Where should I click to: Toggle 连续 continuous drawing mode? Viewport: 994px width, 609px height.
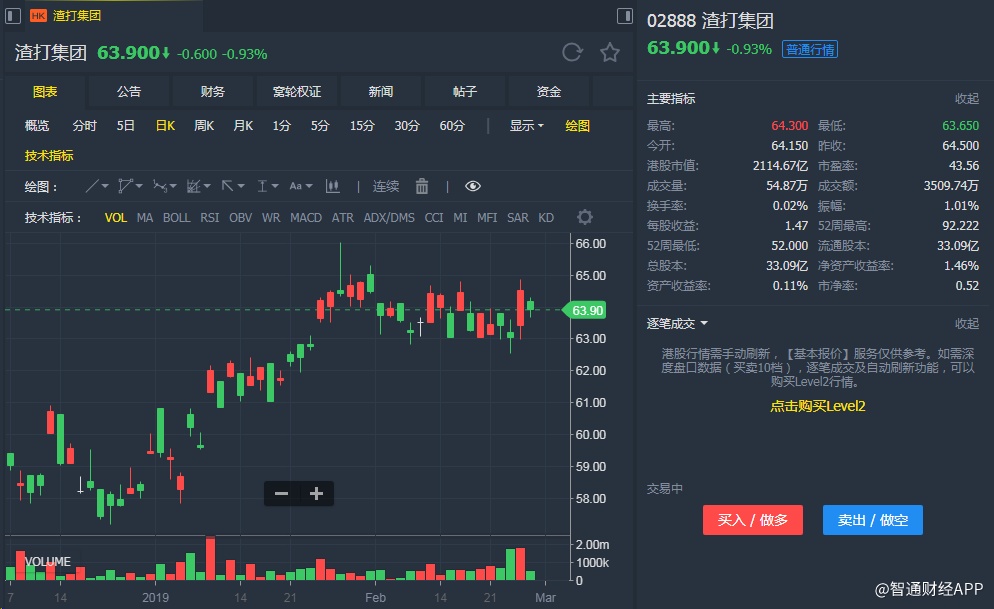pos(386,186)
